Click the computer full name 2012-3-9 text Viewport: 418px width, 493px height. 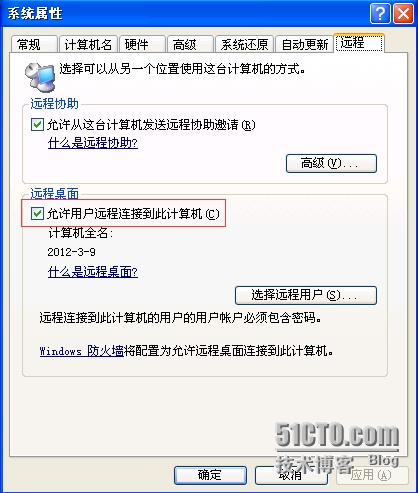[71, 252]
